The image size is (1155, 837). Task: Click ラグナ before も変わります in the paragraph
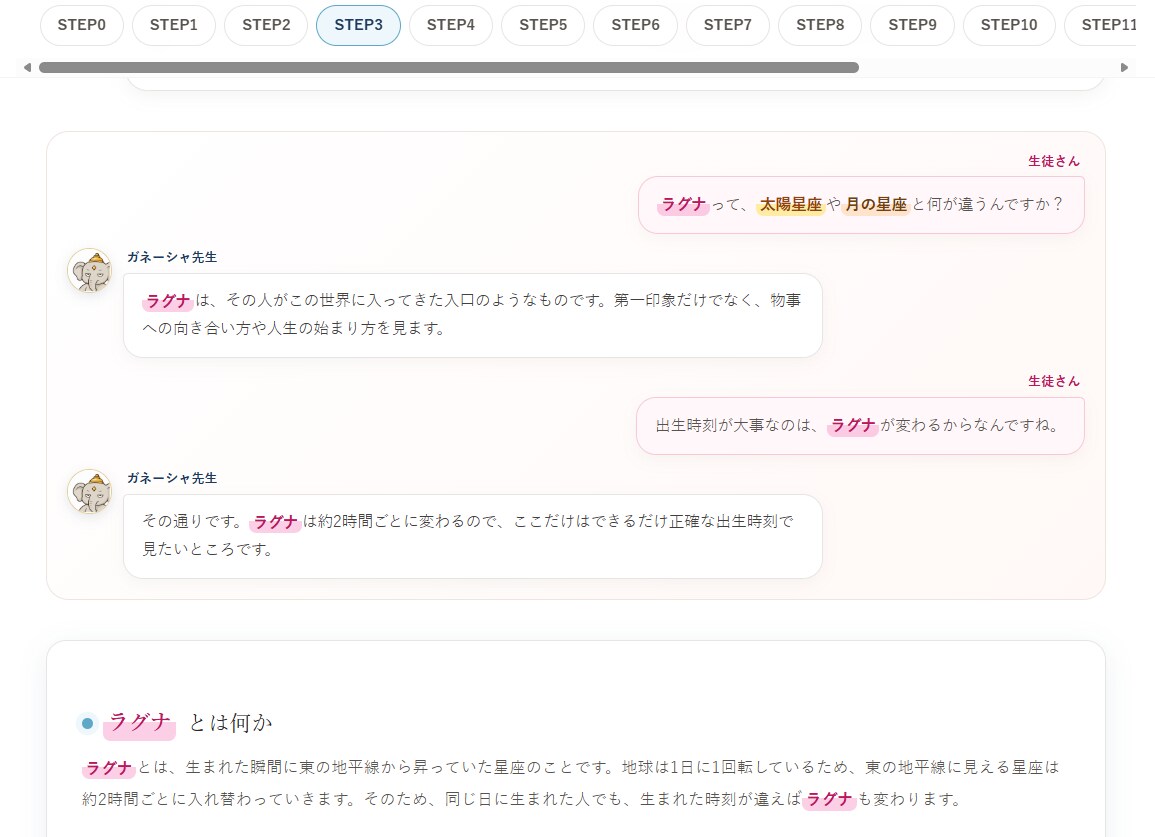click(829, 799)
